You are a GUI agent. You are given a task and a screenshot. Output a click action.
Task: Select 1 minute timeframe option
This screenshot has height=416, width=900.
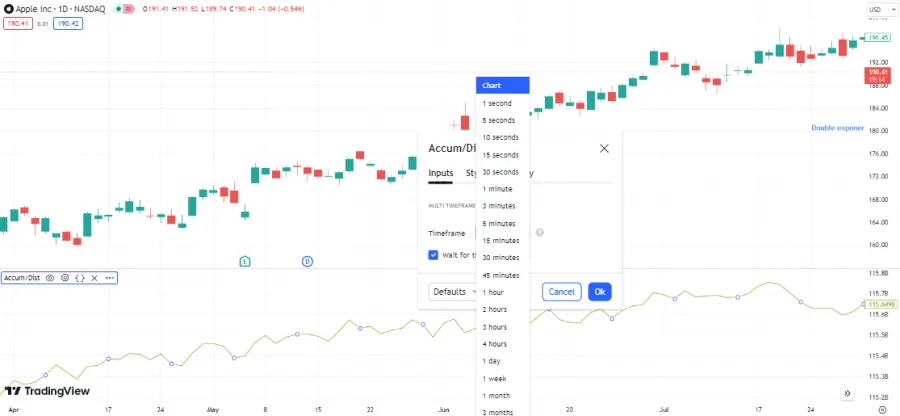[503, 189]
